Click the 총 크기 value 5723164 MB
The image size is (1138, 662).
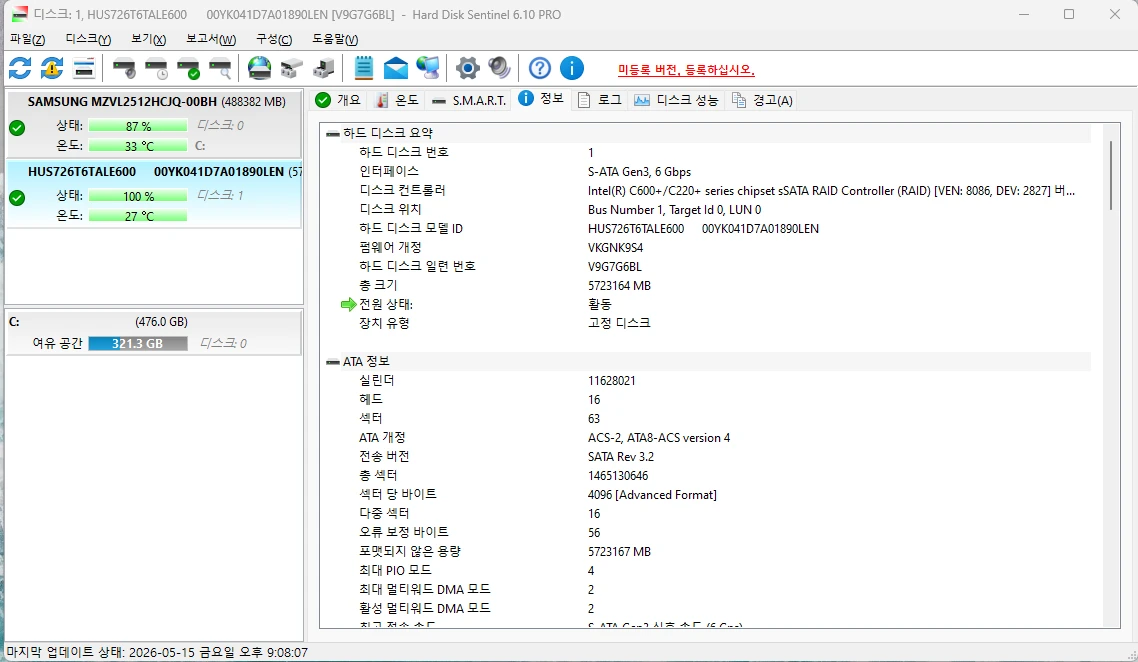click(x=619, y=286)
